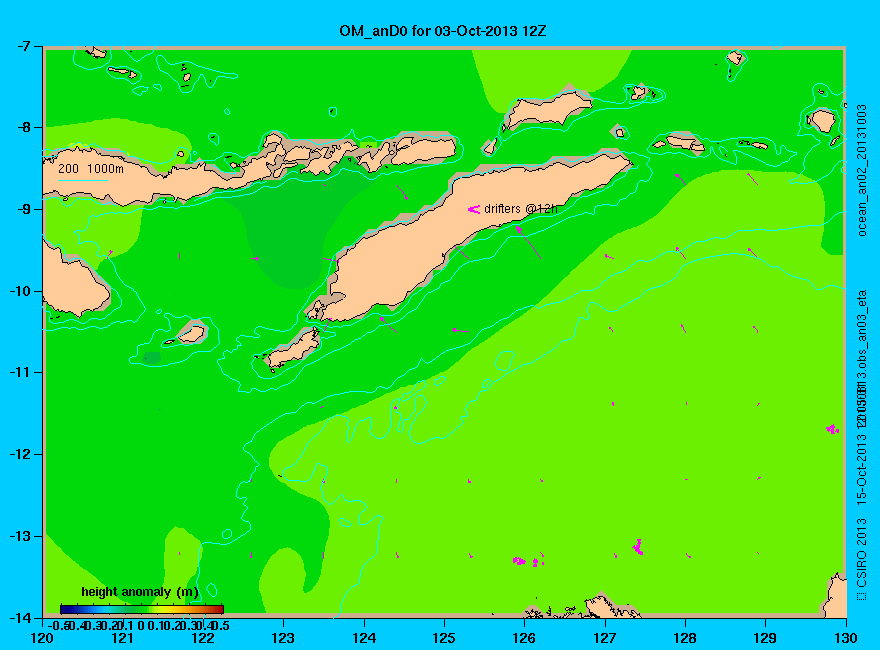Screen dimensions: 880x650
Task: Click the '-12' latitude axis label
Action: pos(19,454)
